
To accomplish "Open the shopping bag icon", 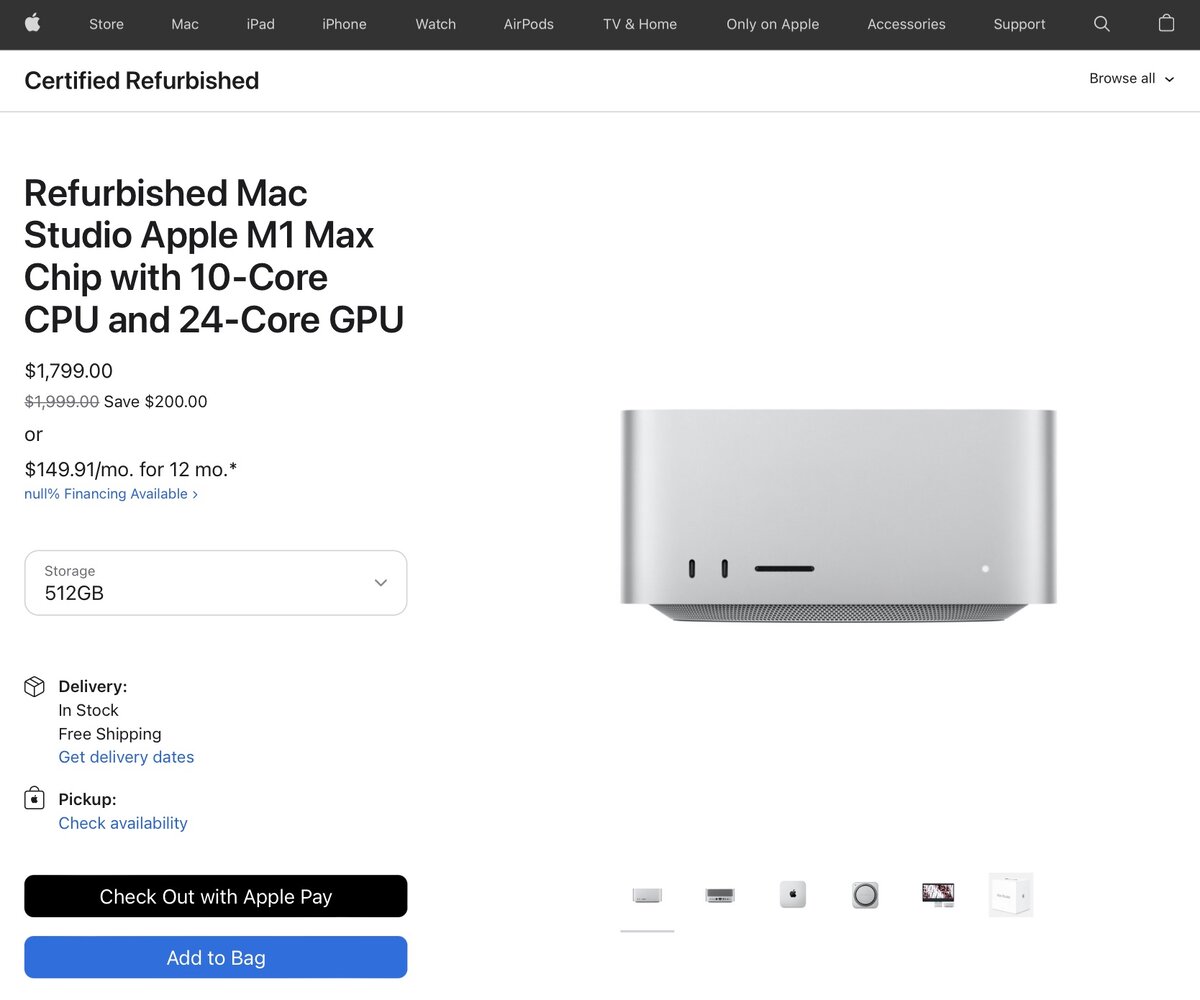I will pos(1166,23).
